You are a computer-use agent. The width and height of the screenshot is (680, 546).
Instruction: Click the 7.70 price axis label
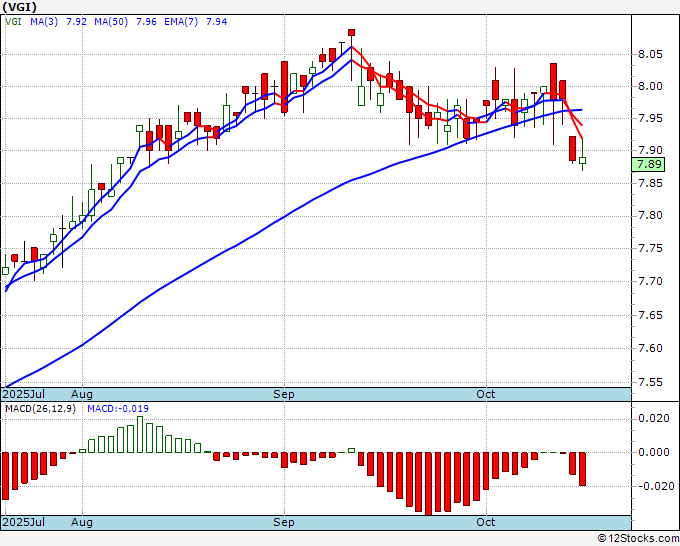pyautogui.click(x=651, y=281)
